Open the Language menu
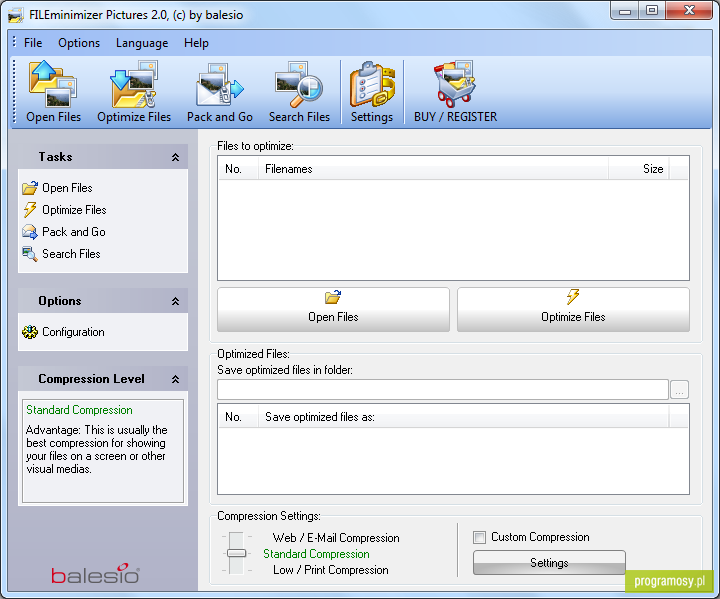This screenshot has width=720, height=599. [x=142, y=43]
